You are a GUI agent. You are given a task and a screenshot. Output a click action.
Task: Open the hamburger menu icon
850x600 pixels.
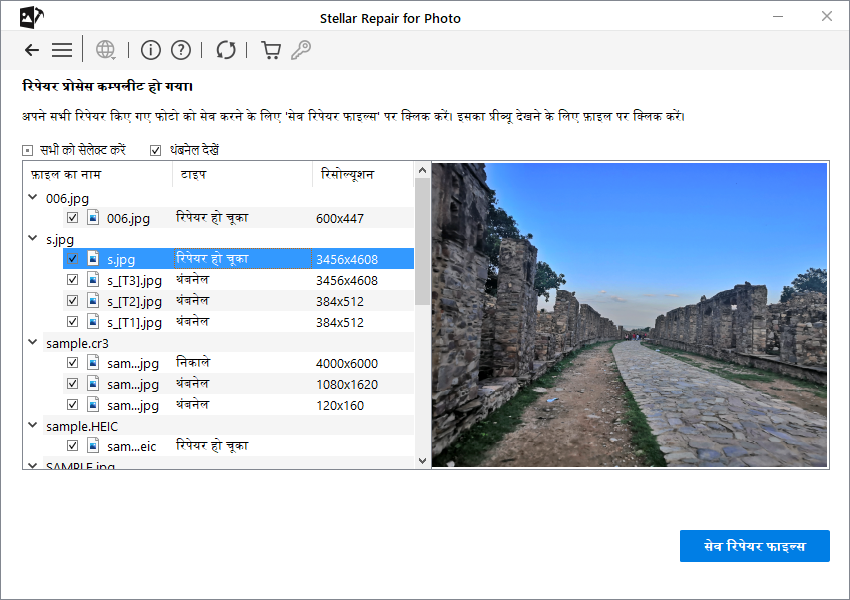(62, 50)
